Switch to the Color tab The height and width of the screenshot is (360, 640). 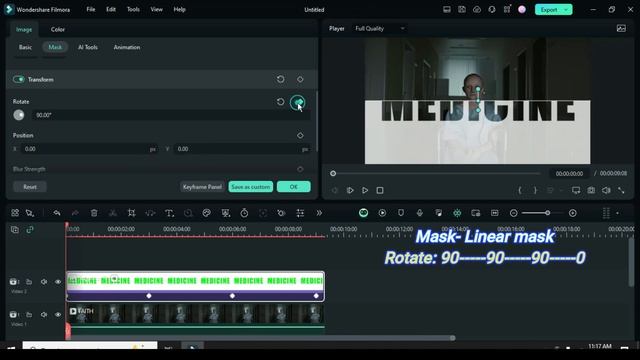pyautogui.click(x=58, y=29)
